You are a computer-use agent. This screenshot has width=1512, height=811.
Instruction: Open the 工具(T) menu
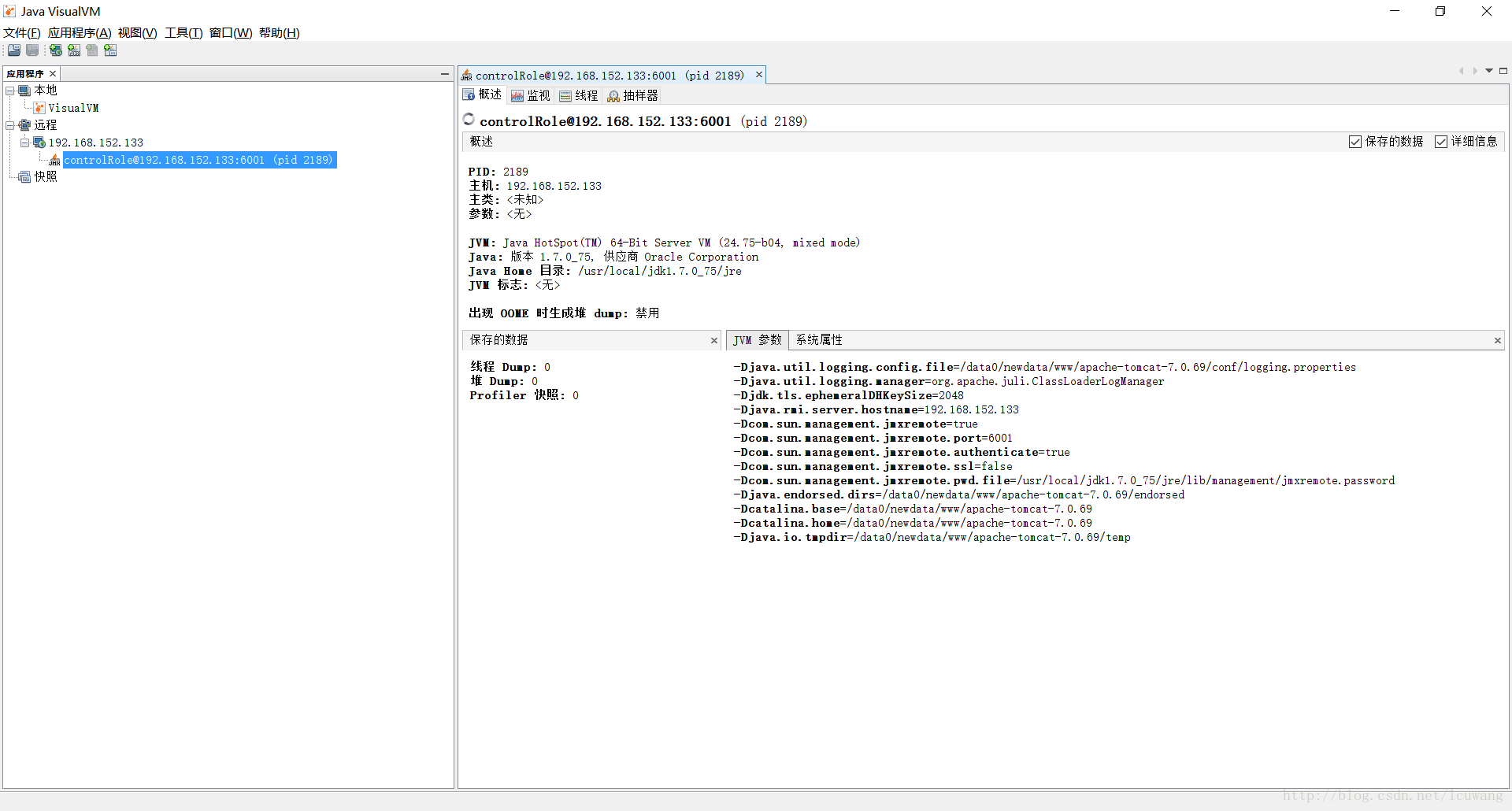coord(183,33)
